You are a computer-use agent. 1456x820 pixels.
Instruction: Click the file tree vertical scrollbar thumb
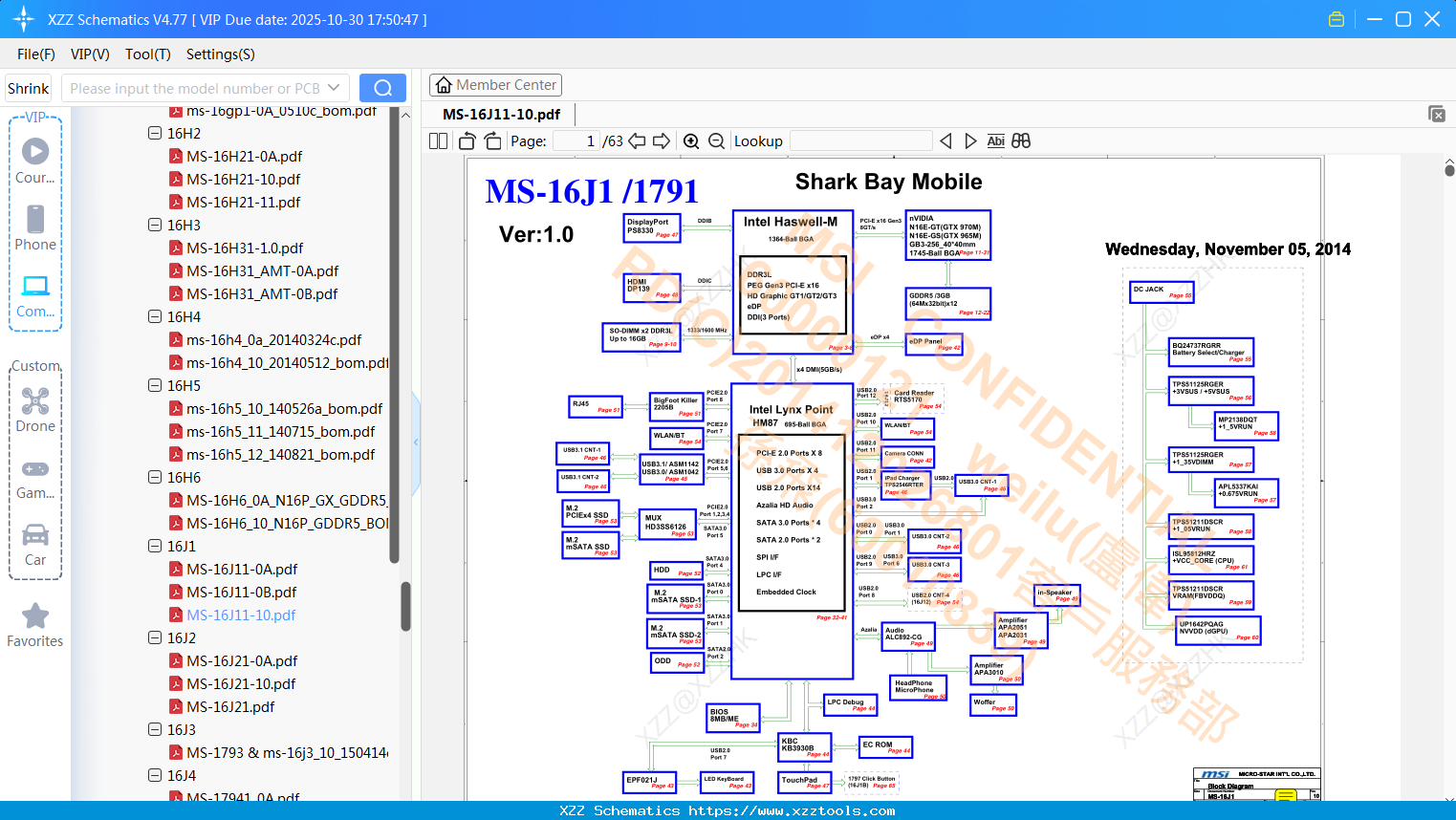click(405, 606)
